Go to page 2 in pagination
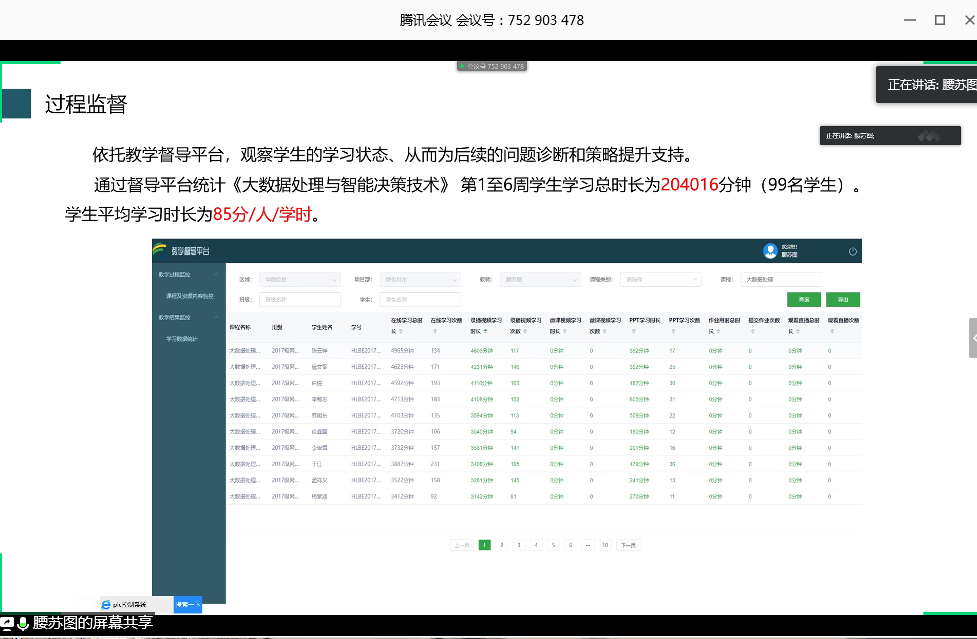 [x=501, y=545]
